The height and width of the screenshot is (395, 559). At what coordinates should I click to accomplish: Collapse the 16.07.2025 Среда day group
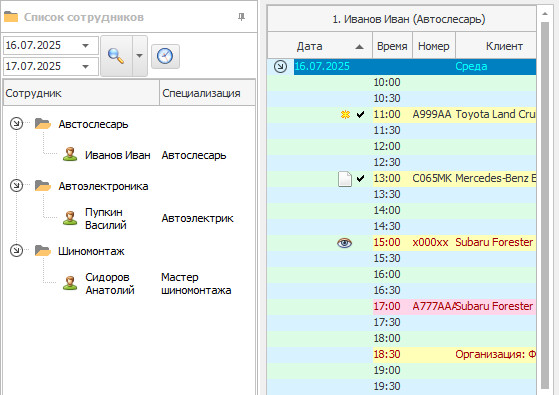tap(281, 66)
